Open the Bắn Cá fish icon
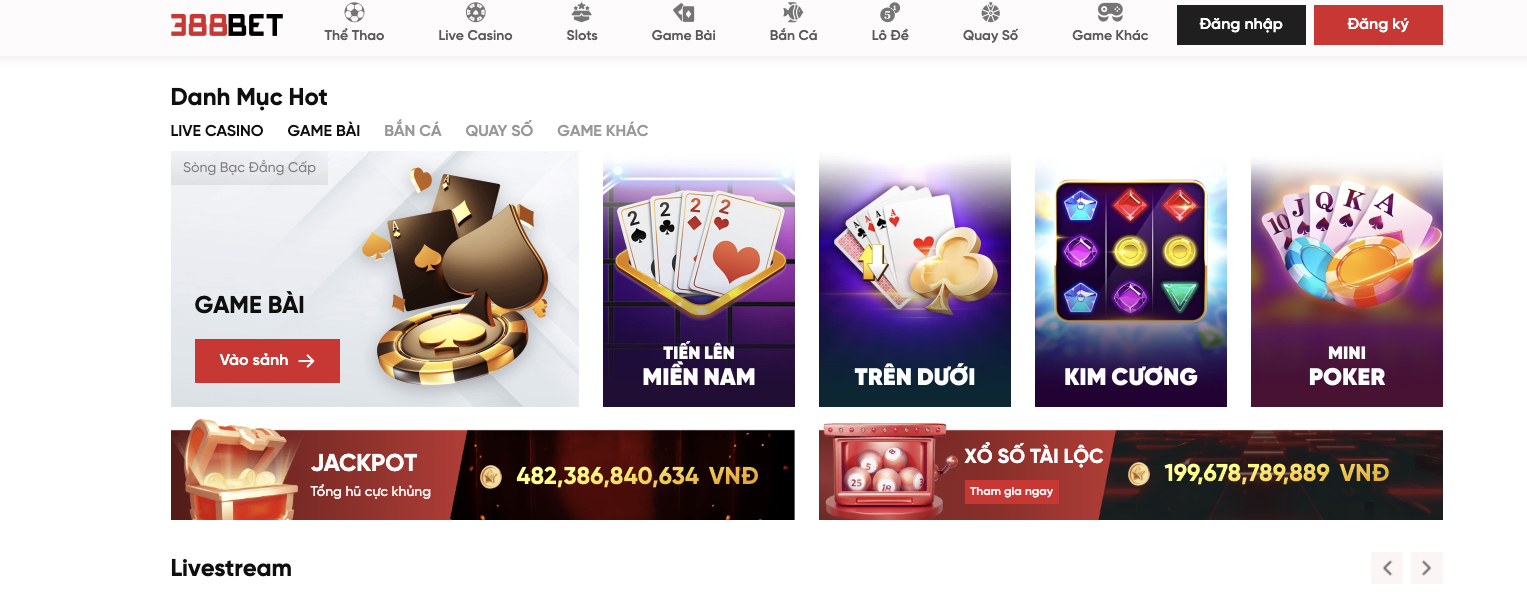The width and height of the screenshot is (1527, 603). click(x=793, y=13)
